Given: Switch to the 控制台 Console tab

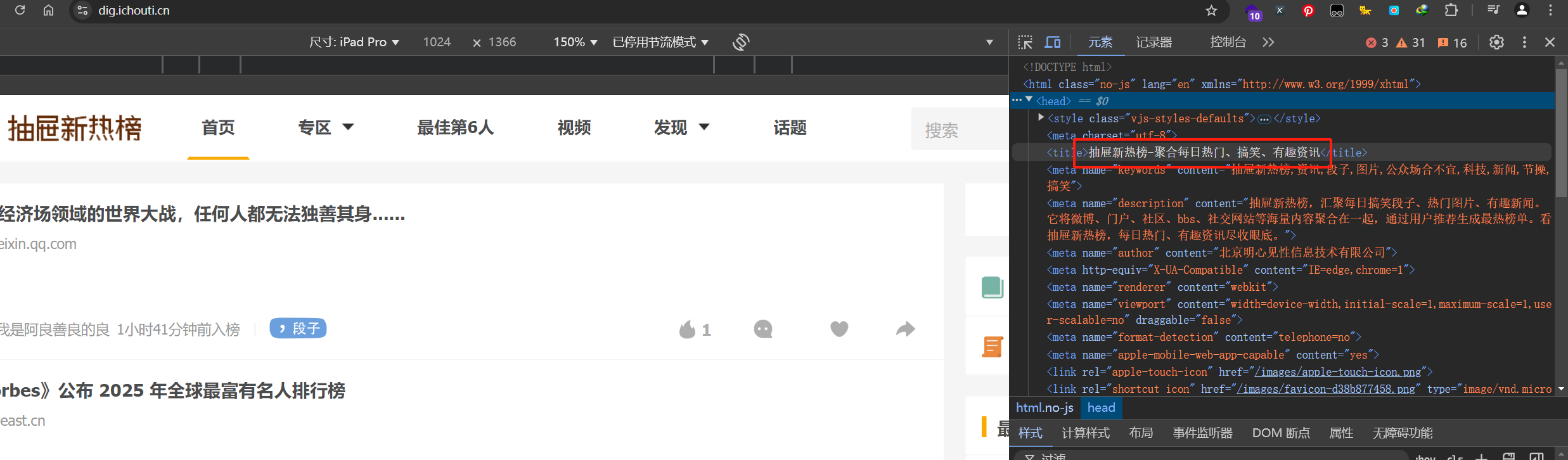Looking at the screenshot, I should pyautogui.click(x=1228, y=42).
